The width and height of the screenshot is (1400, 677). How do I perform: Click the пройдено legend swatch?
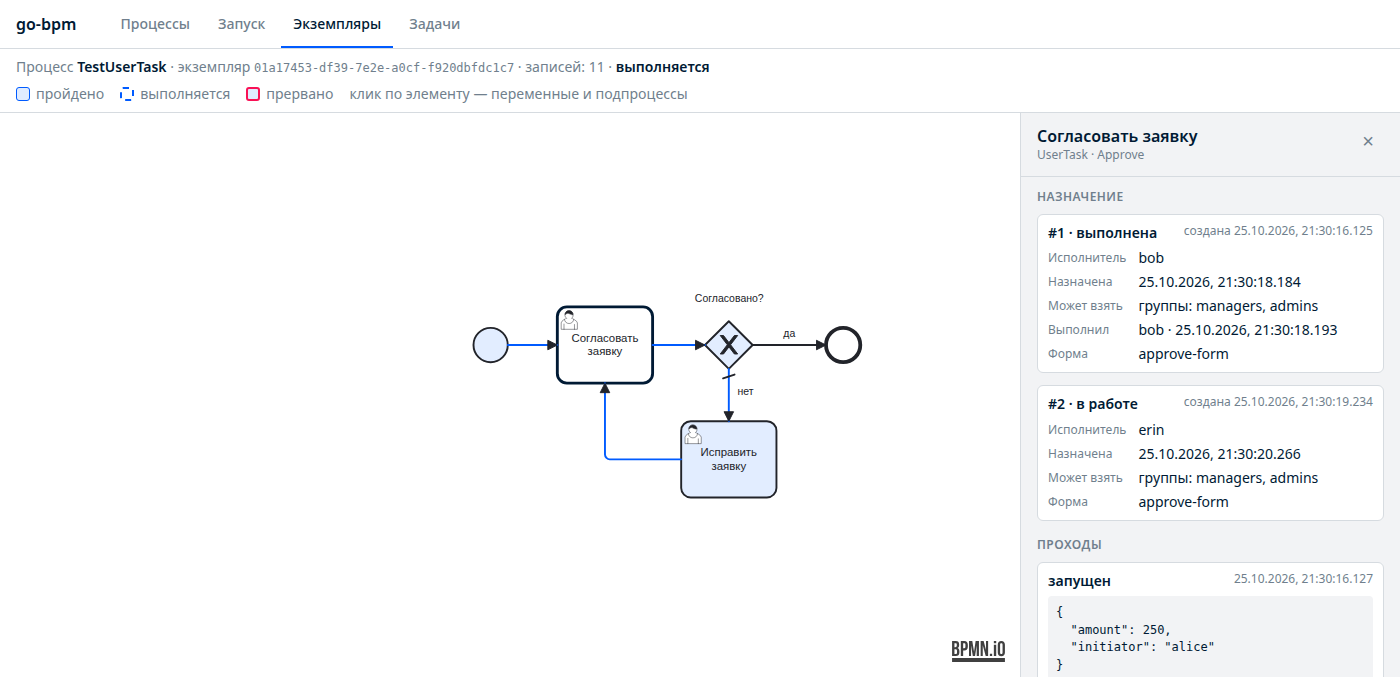(23, 94)
